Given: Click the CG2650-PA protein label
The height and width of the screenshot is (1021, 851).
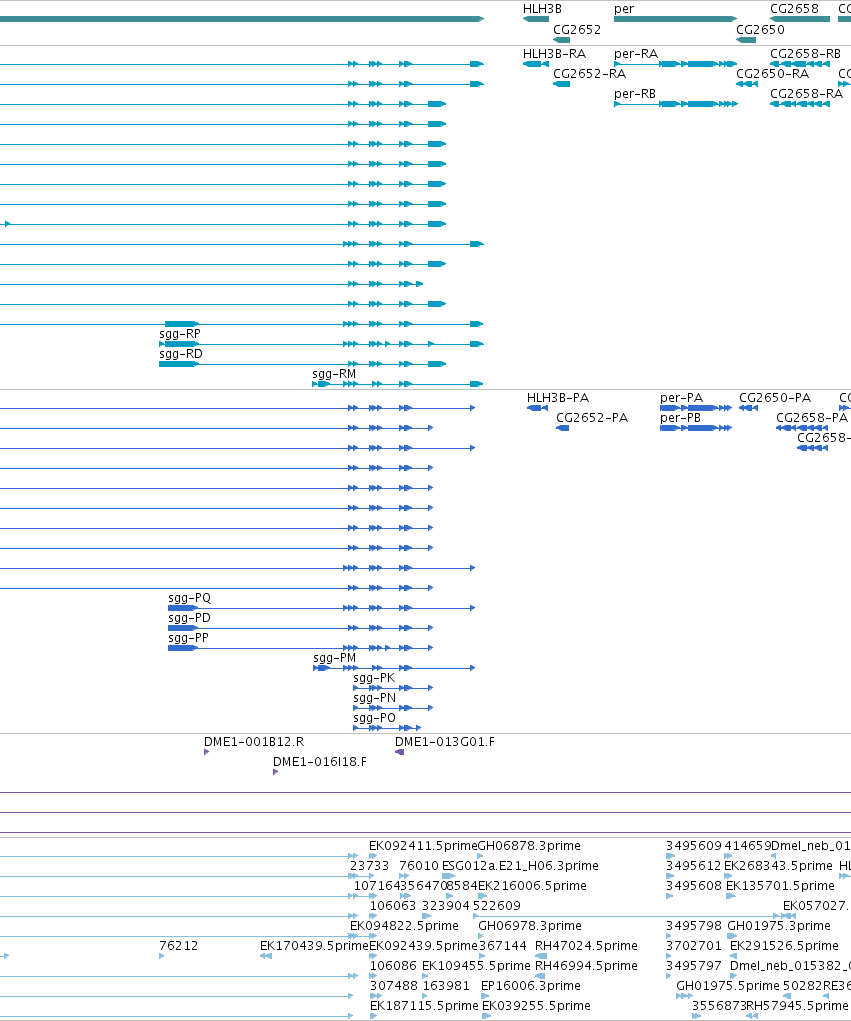Looking at the screenshot, I should [775, 398].
